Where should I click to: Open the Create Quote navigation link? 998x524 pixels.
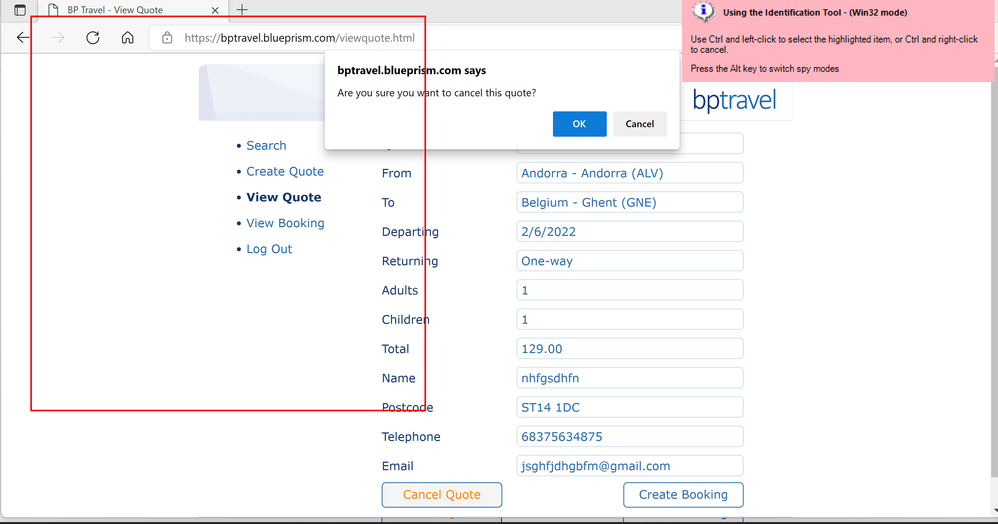(285, 172)
